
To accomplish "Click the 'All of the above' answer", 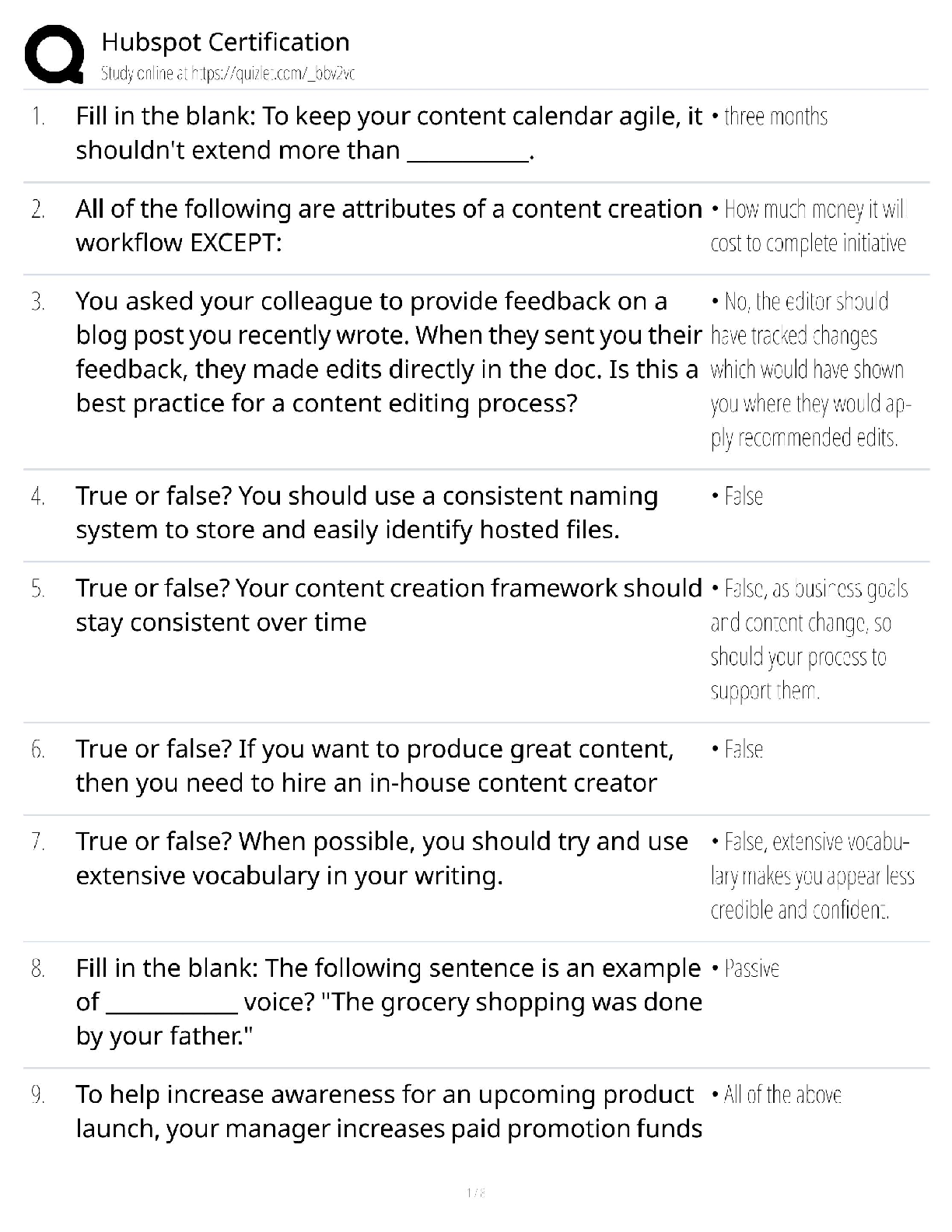I will 776,1095.
